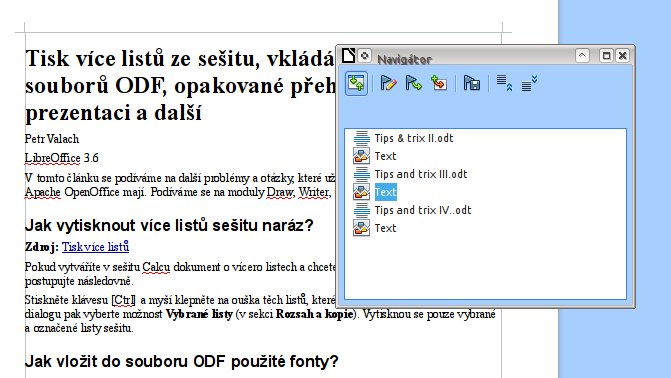This screenshot has width=671, height=378.
Task: Click document icon in Navigator title bar
Action: 348,55
